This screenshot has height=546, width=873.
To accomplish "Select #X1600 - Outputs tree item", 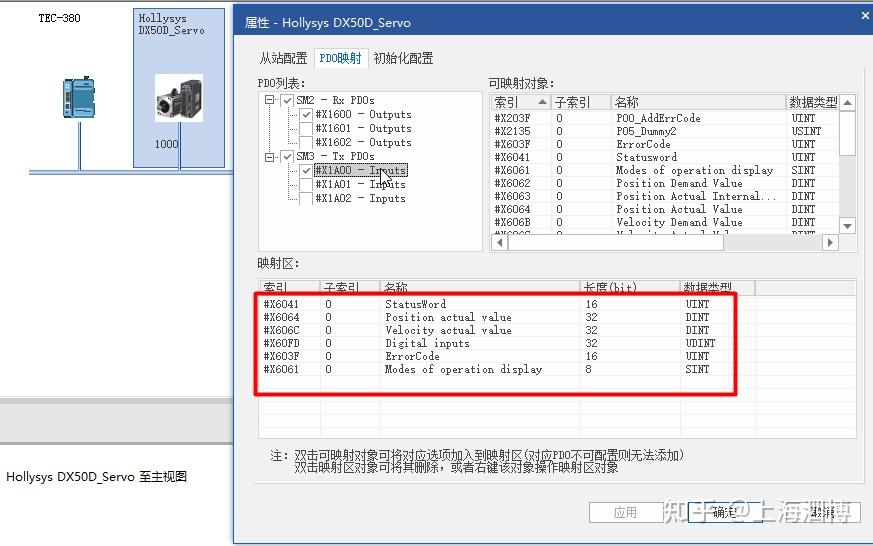I will point(363,115).
